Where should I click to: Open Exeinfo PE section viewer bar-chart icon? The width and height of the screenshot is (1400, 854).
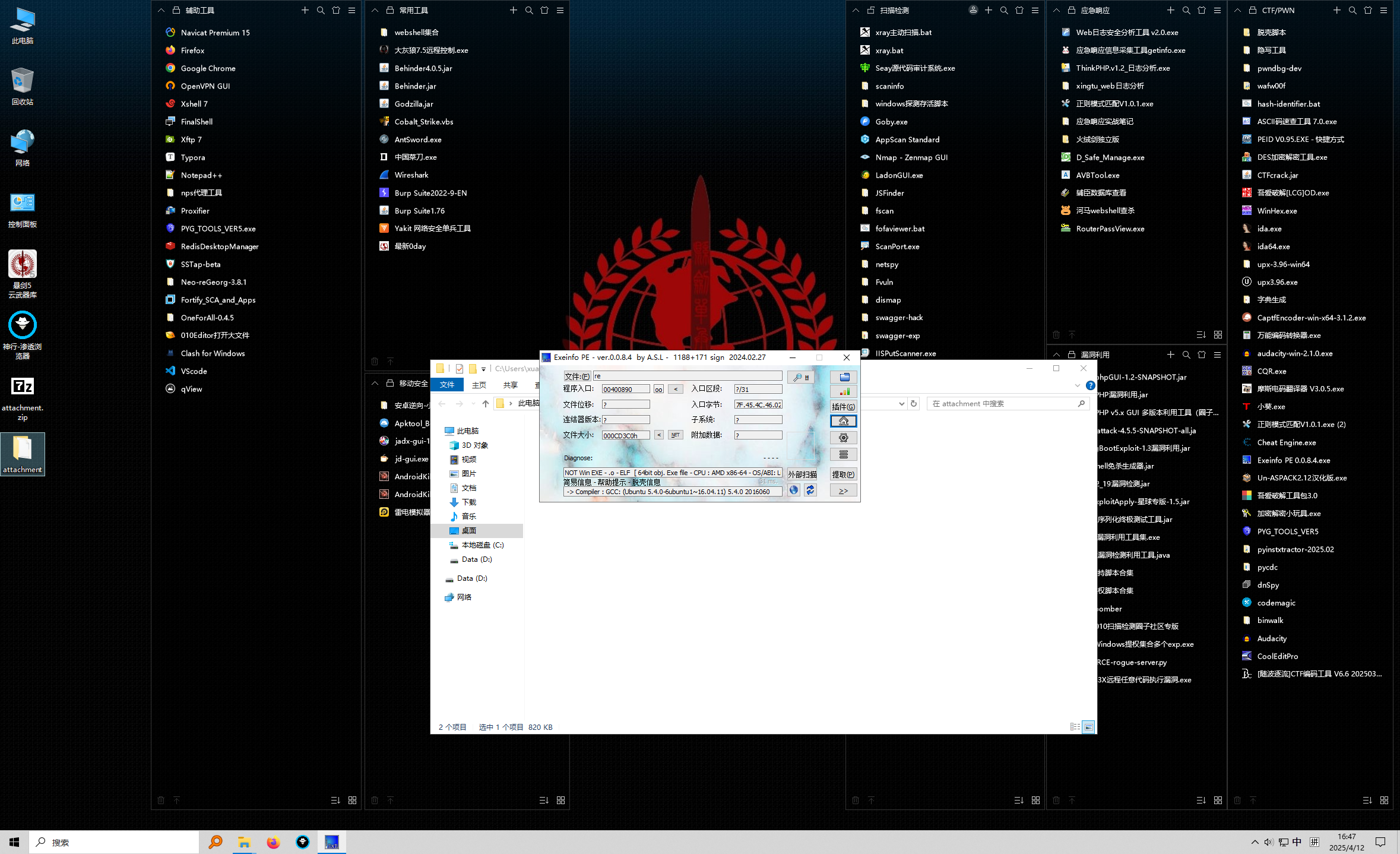[843, 391]
